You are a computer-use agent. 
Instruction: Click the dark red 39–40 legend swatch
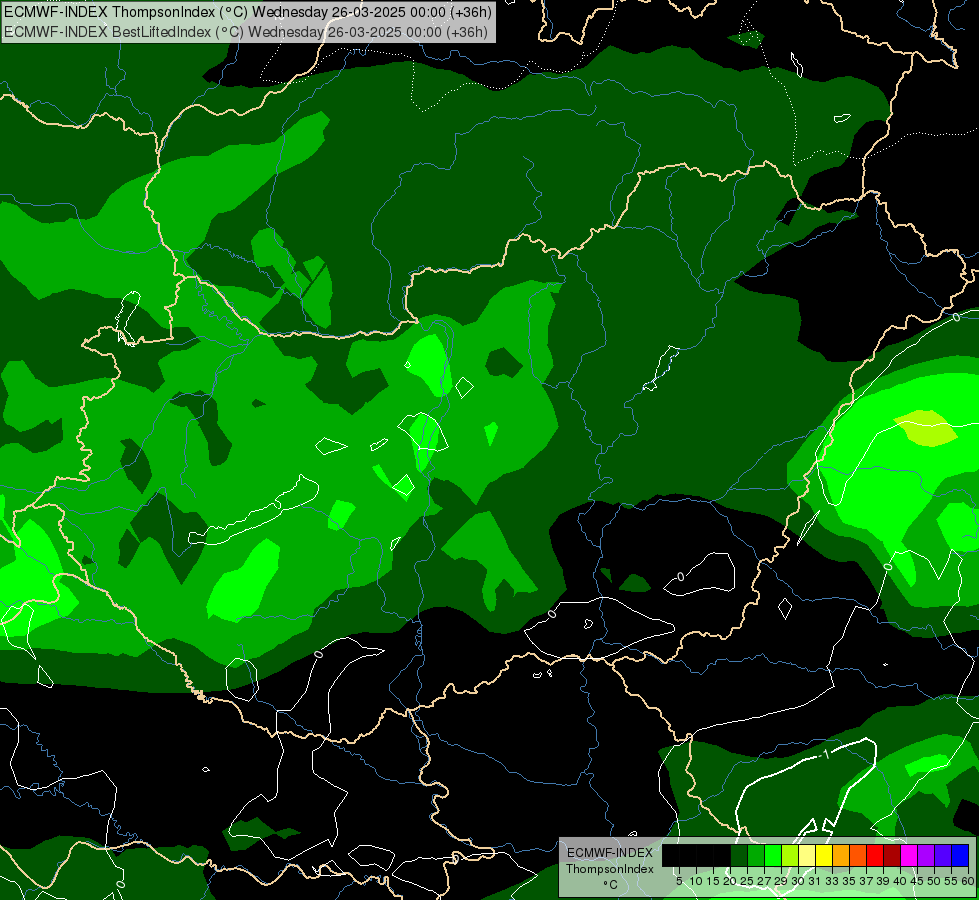pos(892,855)
